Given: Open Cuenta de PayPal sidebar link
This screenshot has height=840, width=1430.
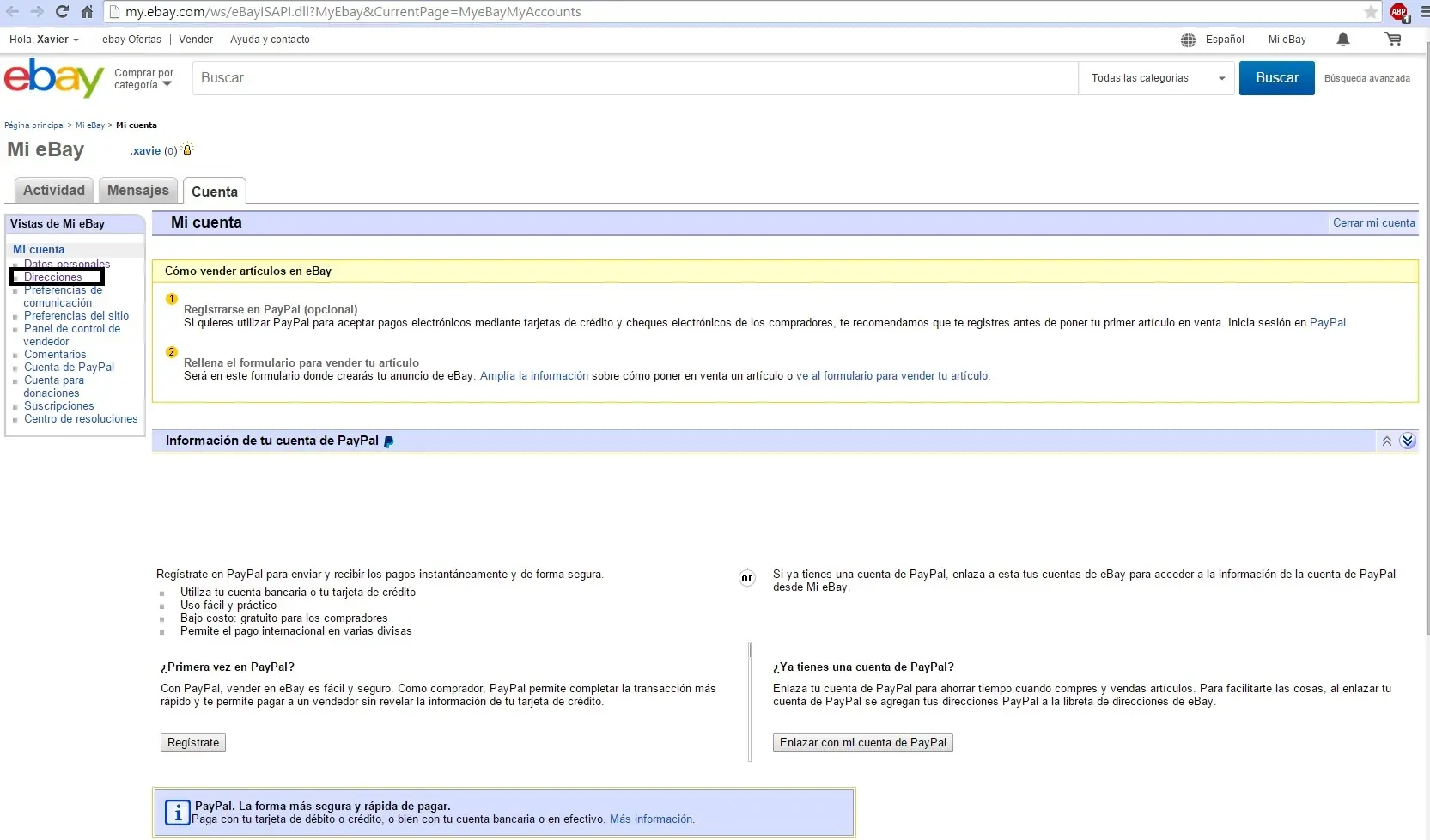Looking at the screenshot, I should [x=69, y=367].
